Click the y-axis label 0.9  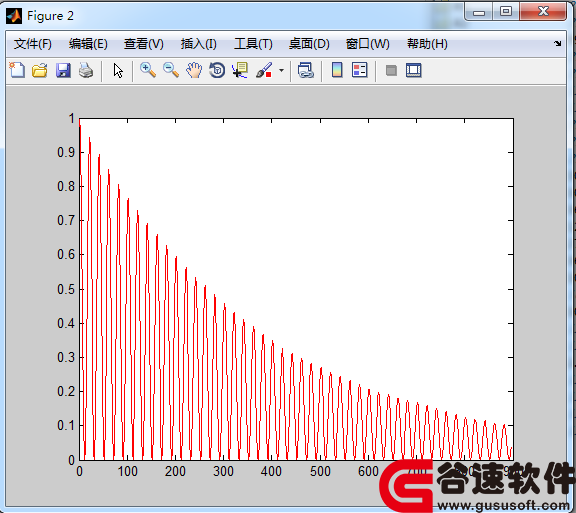66,152
